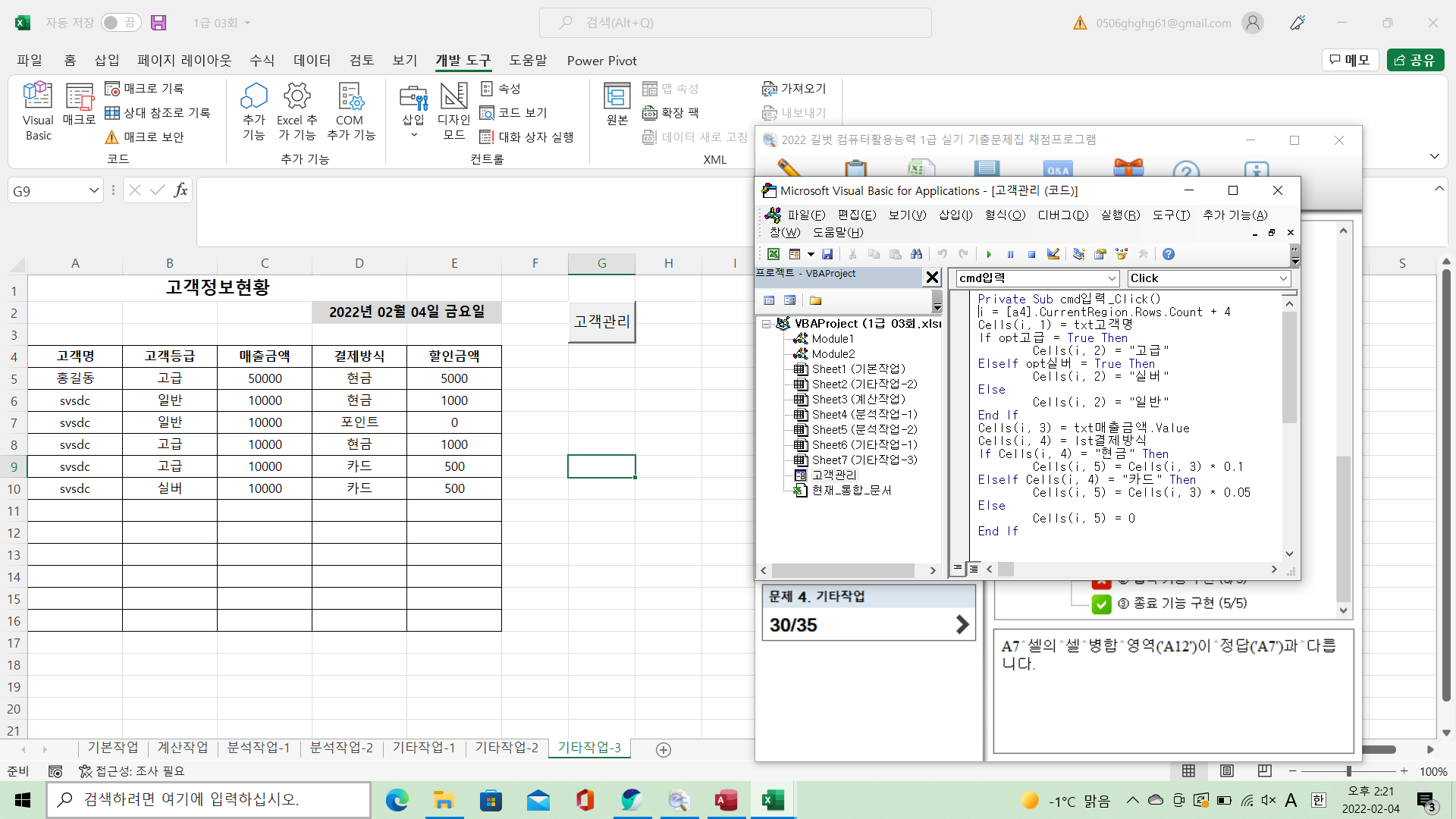Click the Find binoculars icon in VBA toolbar
Image resolution: width=1456 pixels, height=819 pixels.
(x=917, y=254)
